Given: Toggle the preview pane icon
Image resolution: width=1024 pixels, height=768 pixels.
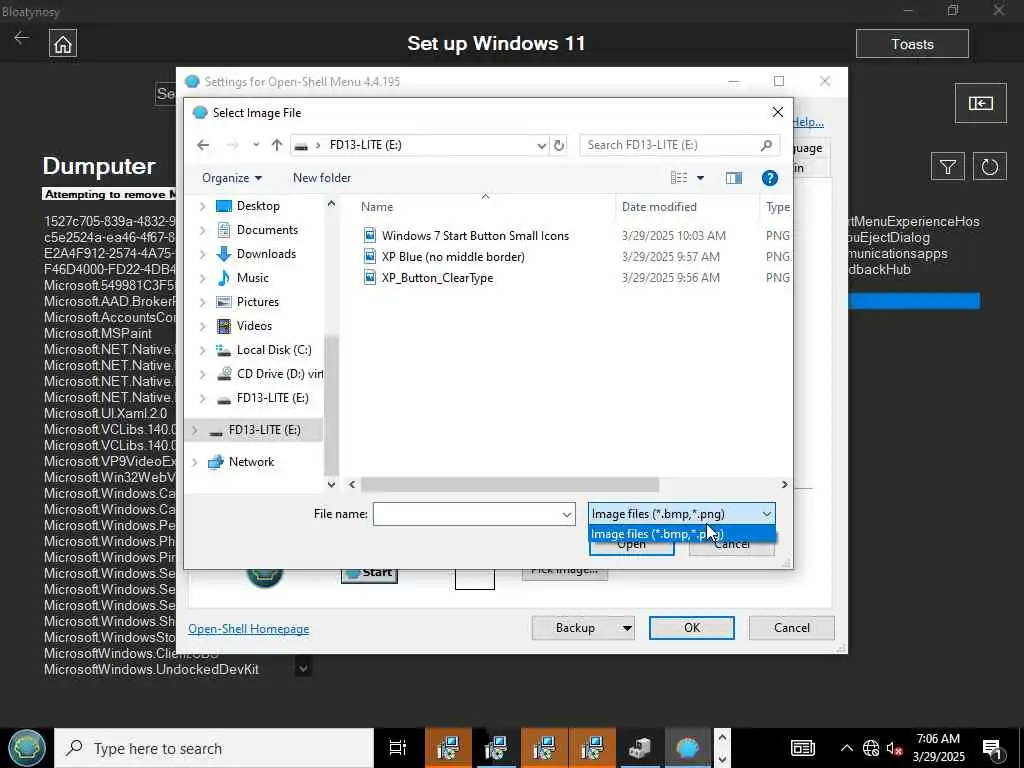Looking at the screenshot, I should point(733,178).
